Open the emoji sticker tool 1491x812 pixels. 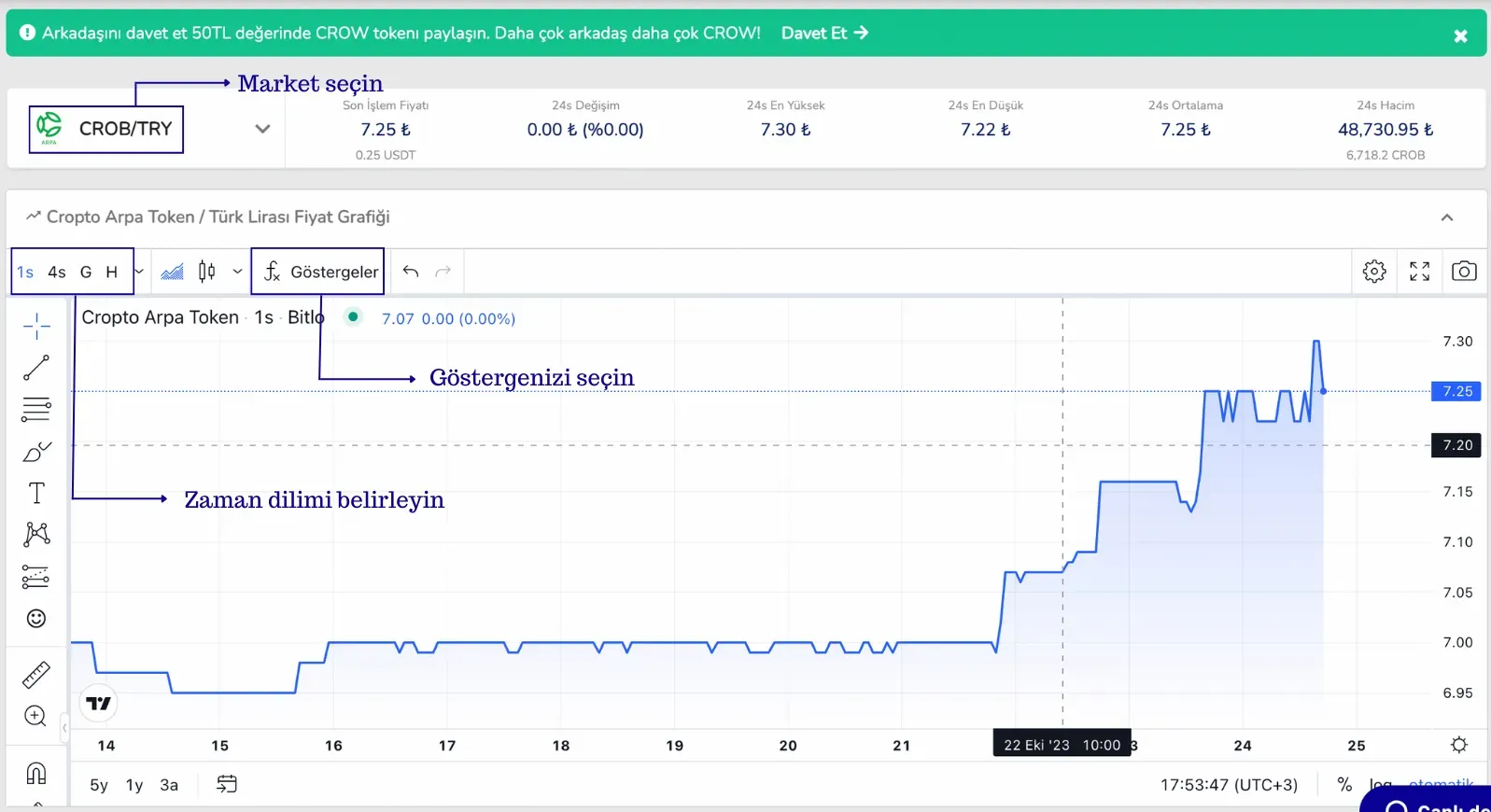click(36, 619)
